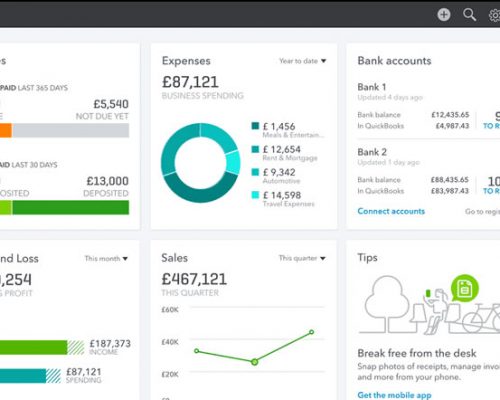The height and width of the screenshot is (400, 500).
Task: Click the £13,000 deposited amount
Action: pos(108,181)
